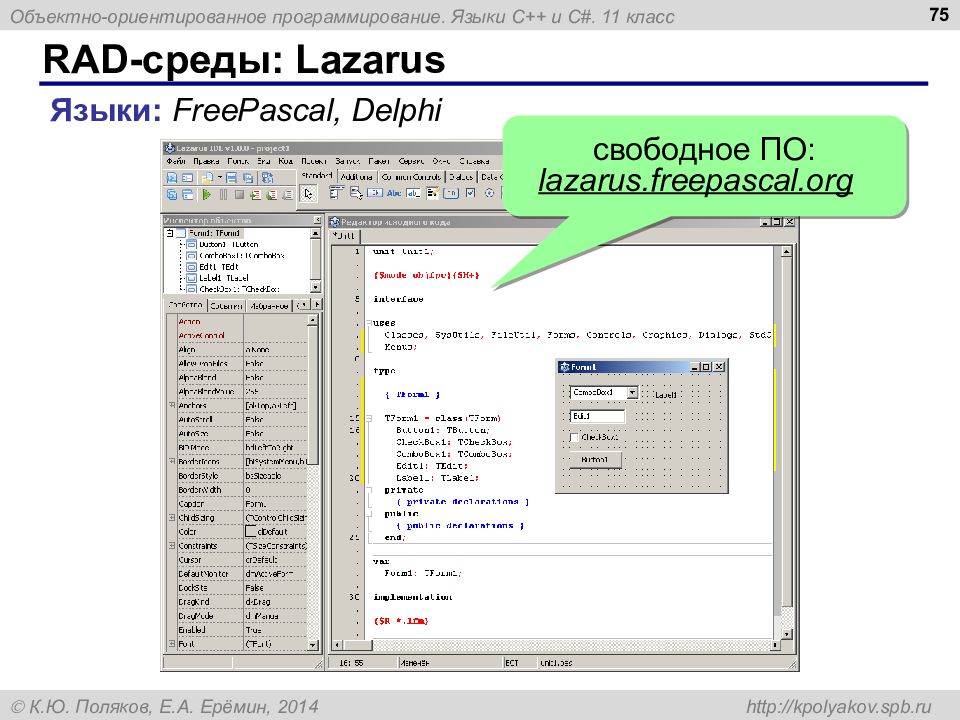
Task: Select ComboBox1: TComboBox in component tree
Action: (x=241, y=255)
